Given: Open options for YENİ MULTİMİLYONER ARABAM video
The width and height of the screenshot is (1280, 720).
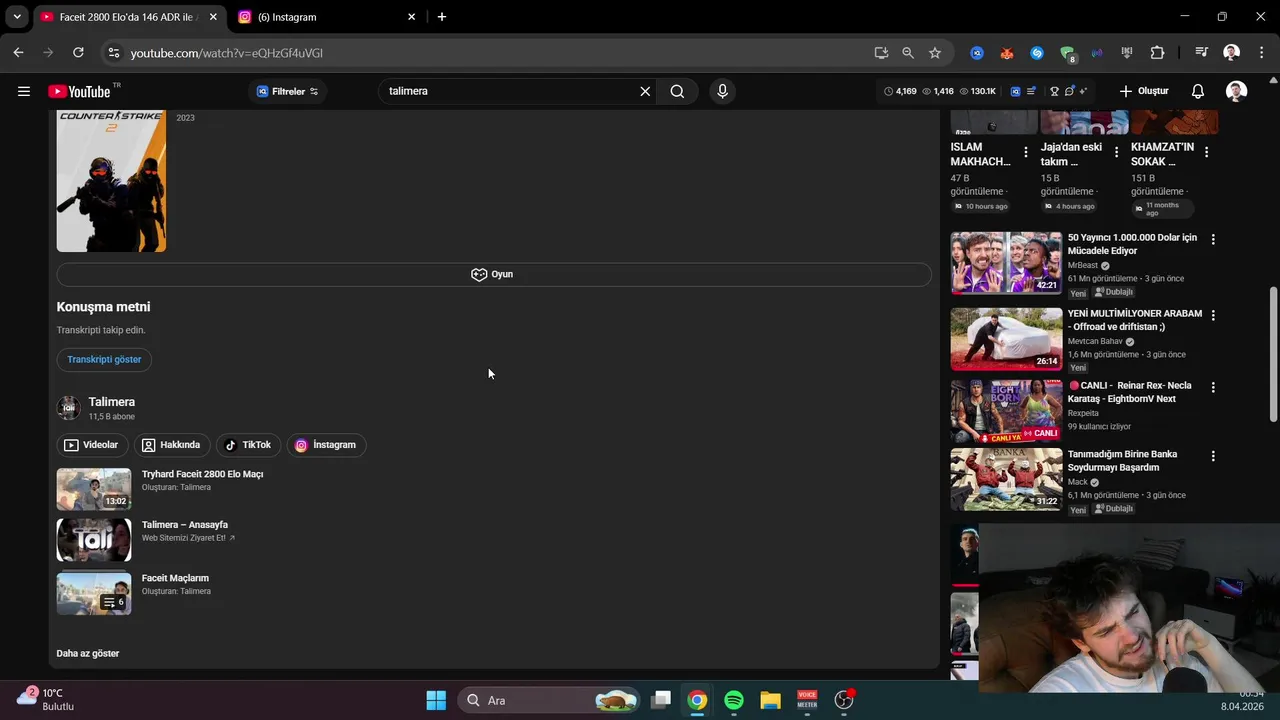Looking at the screenshot, I should pos(1213,315).
